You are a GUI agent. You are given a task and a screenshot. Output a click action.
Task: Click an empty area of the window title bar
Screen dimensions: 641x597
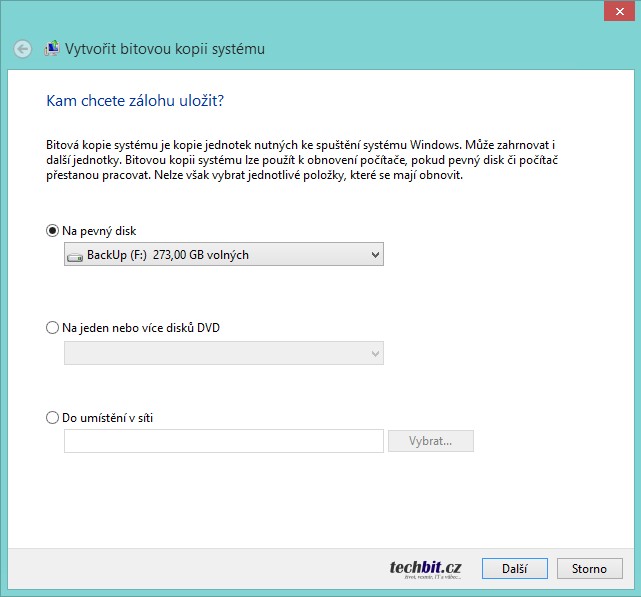coord(300,12)
